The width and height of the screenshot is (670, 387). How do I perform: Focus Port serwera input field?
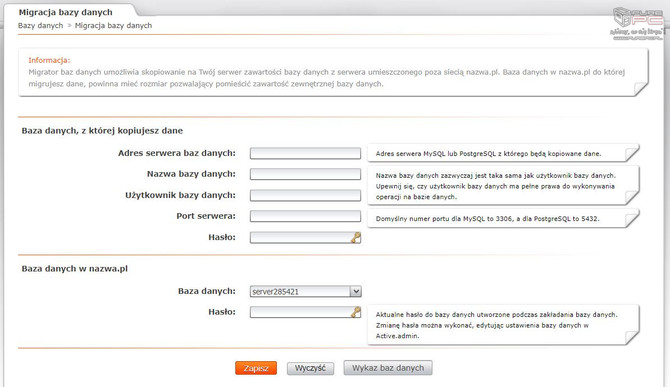tap(305, 216)
